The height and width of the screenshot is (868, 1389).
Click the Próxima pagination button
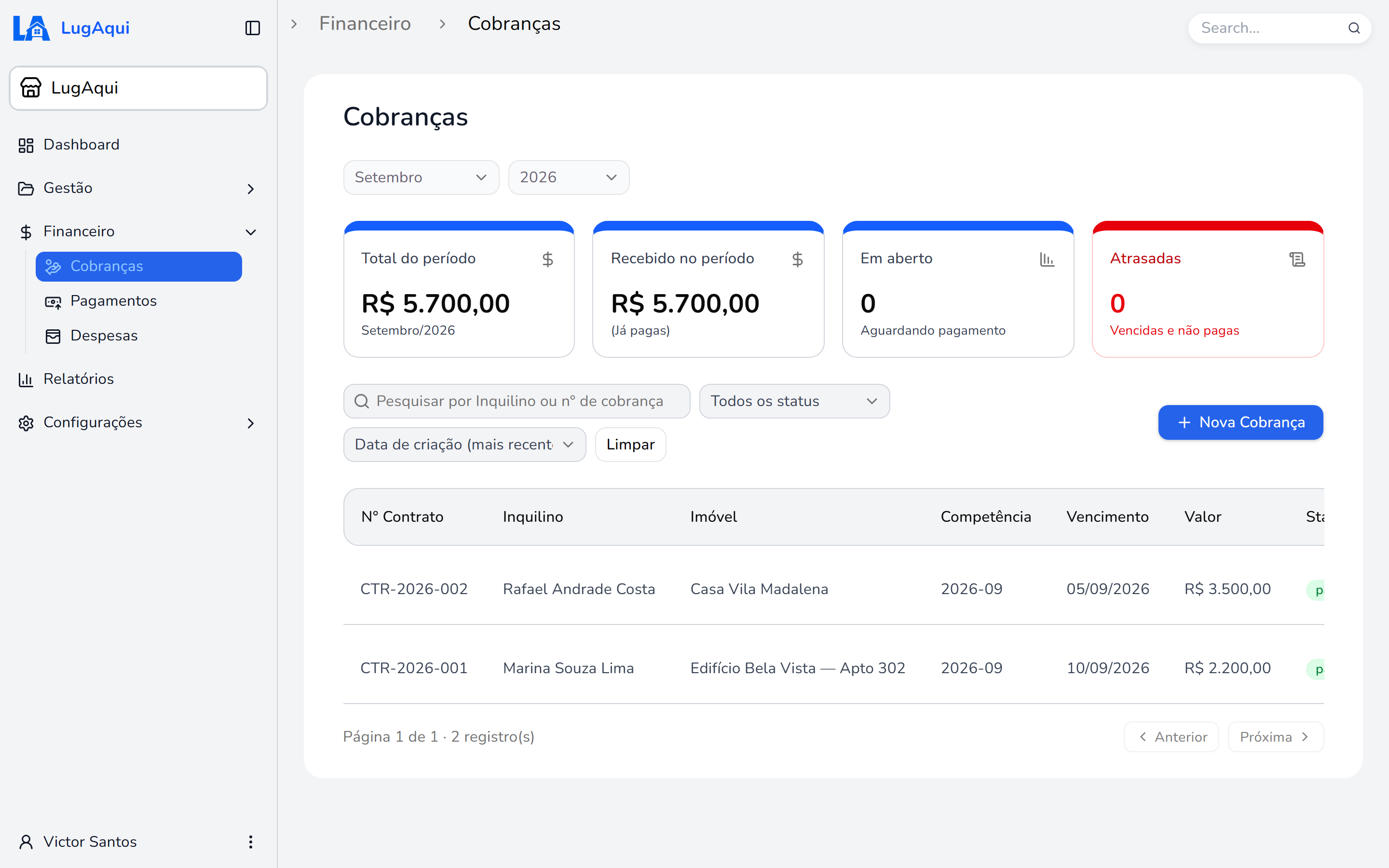(1275, 736)
